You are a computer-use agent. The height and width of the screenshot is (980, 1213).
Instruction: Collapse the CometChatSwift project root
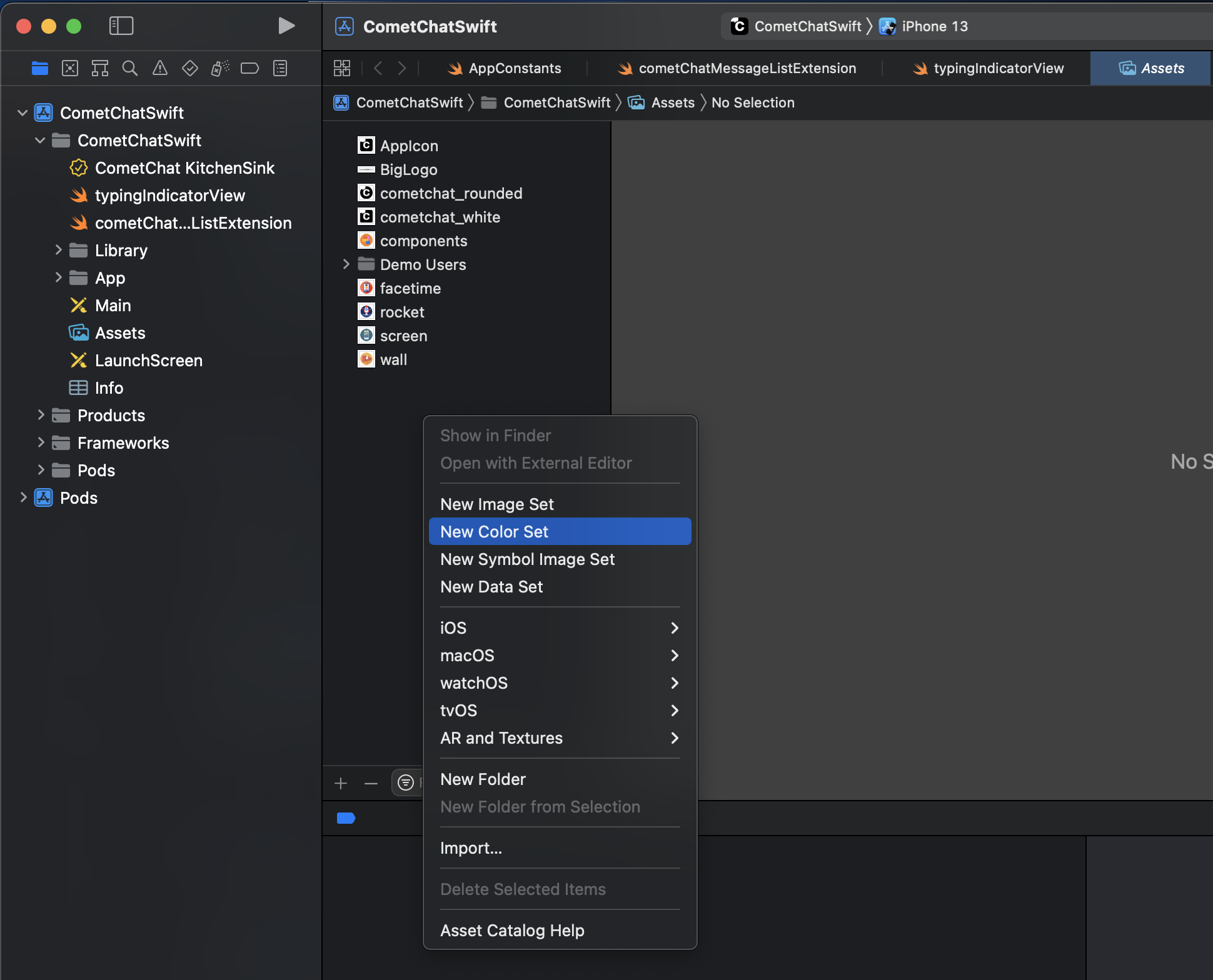(23, 113)
